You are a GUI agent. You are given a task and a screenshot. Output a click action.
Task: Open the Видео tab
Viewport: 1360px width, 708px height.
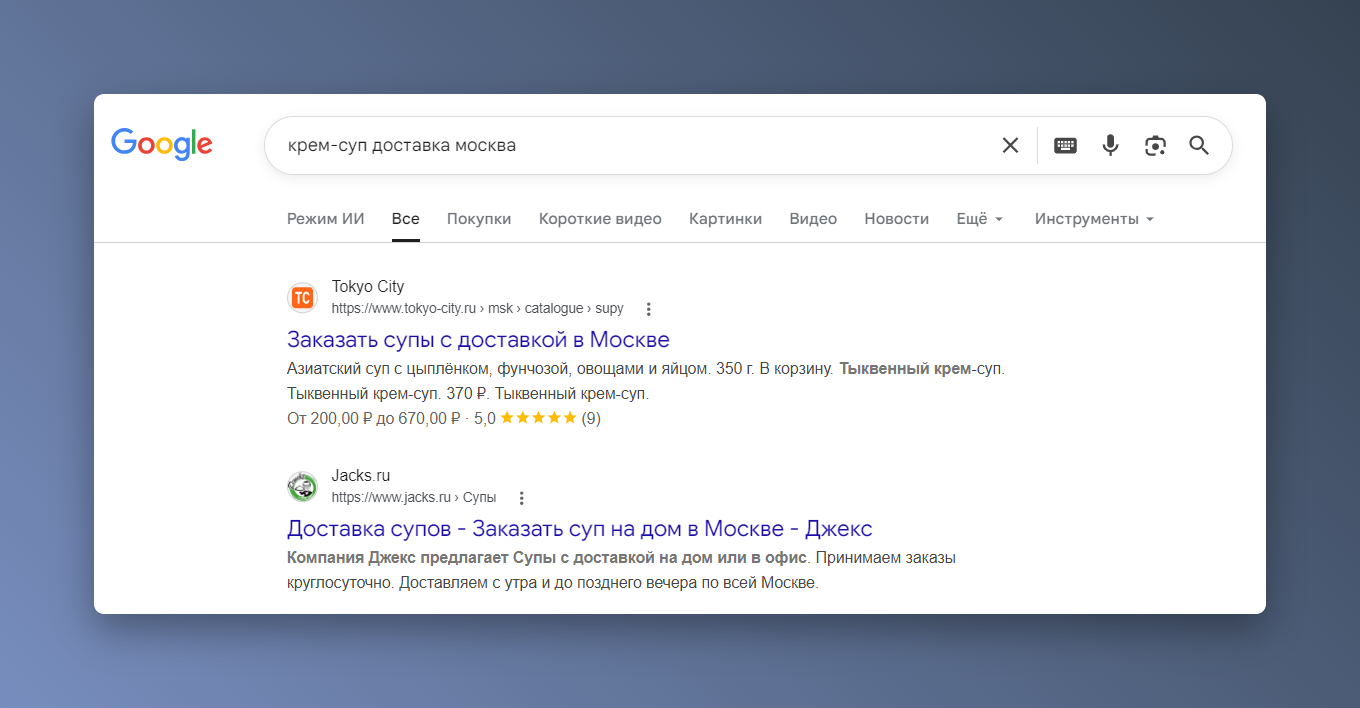(813, 219)
